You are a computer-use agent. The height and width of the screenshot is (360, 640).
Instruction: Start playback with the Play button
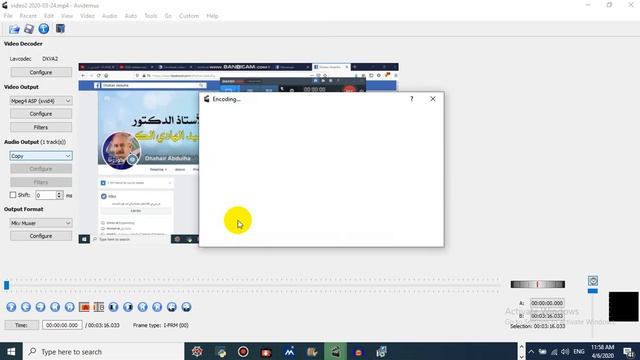tap(11, 307)
